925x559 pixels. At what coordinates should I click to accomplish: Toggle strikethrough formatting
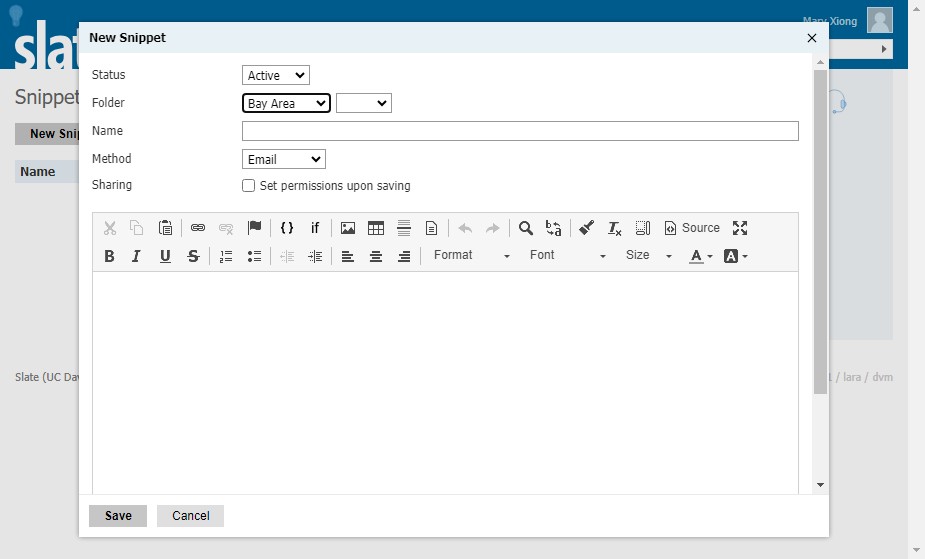pyautogui.click(x=193, y=256)
